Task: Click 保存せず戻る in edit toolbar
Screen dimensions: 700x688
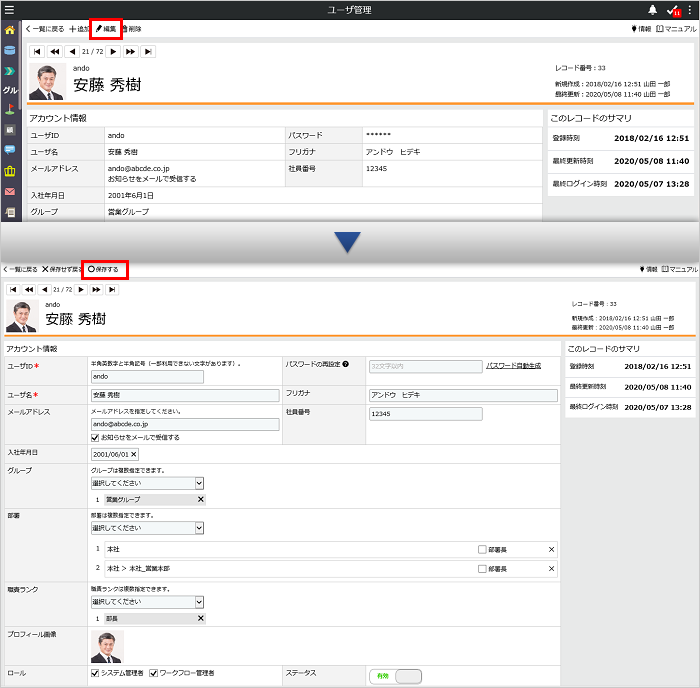Action: click(x=62, y=270)
